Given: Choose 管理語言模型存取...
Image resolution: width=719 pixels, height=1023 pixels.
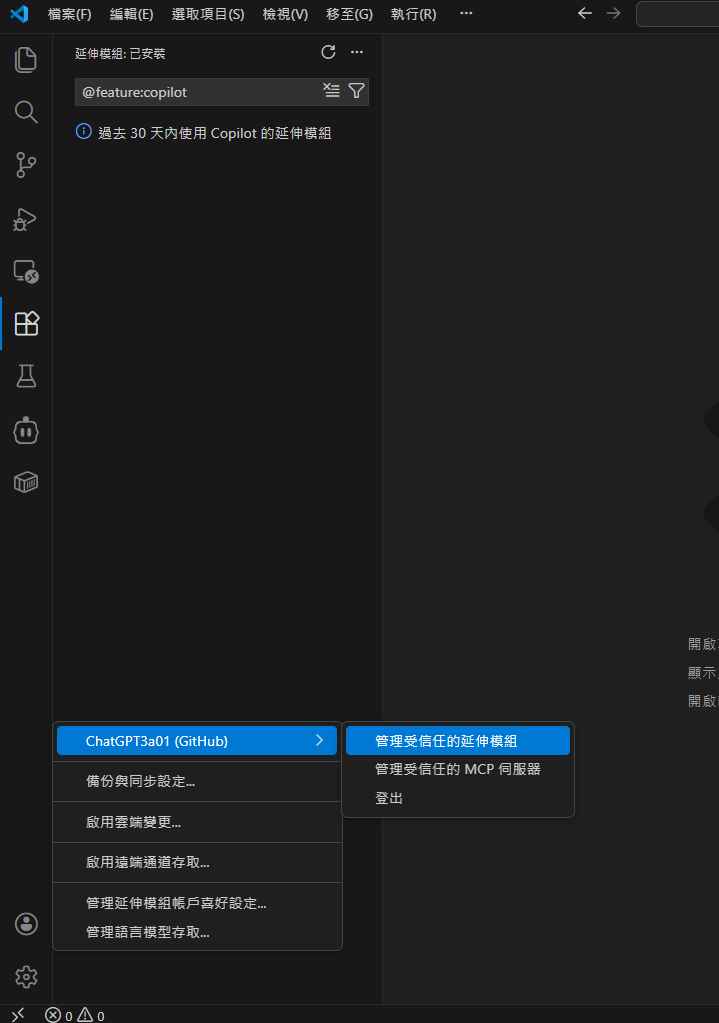Looking at the screenshot, I should pyautogui.click(x=197, y=932).
